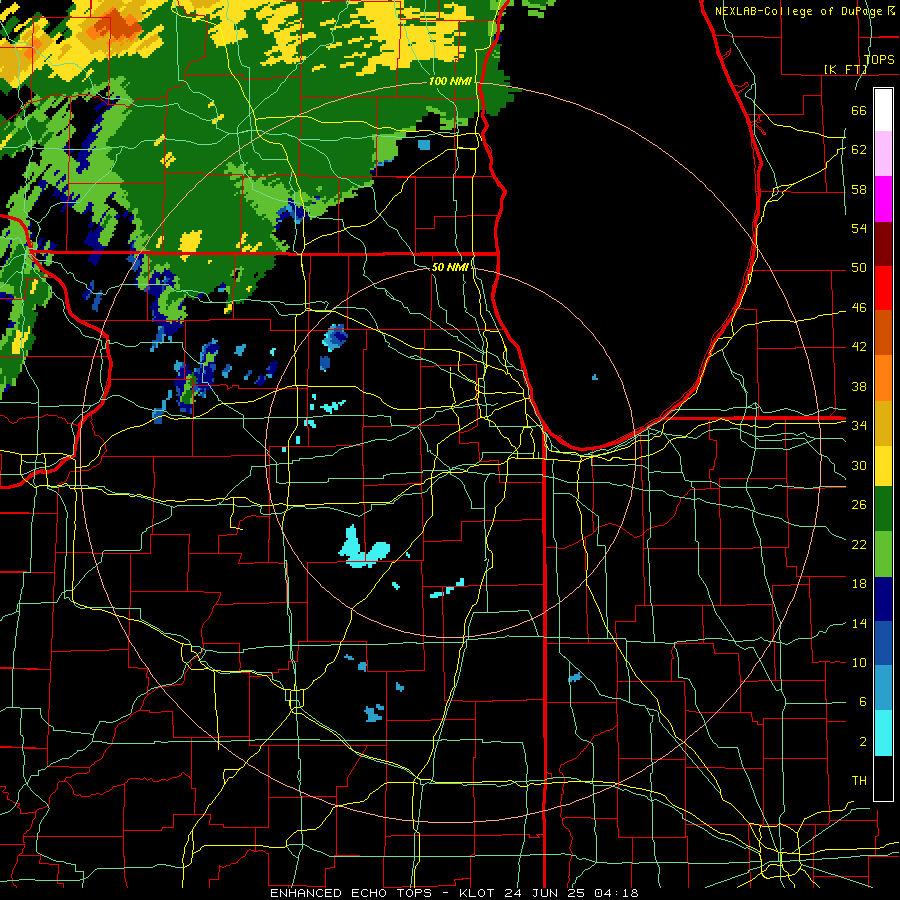Click the 62 value on legend scale

[x=859, y=150]
